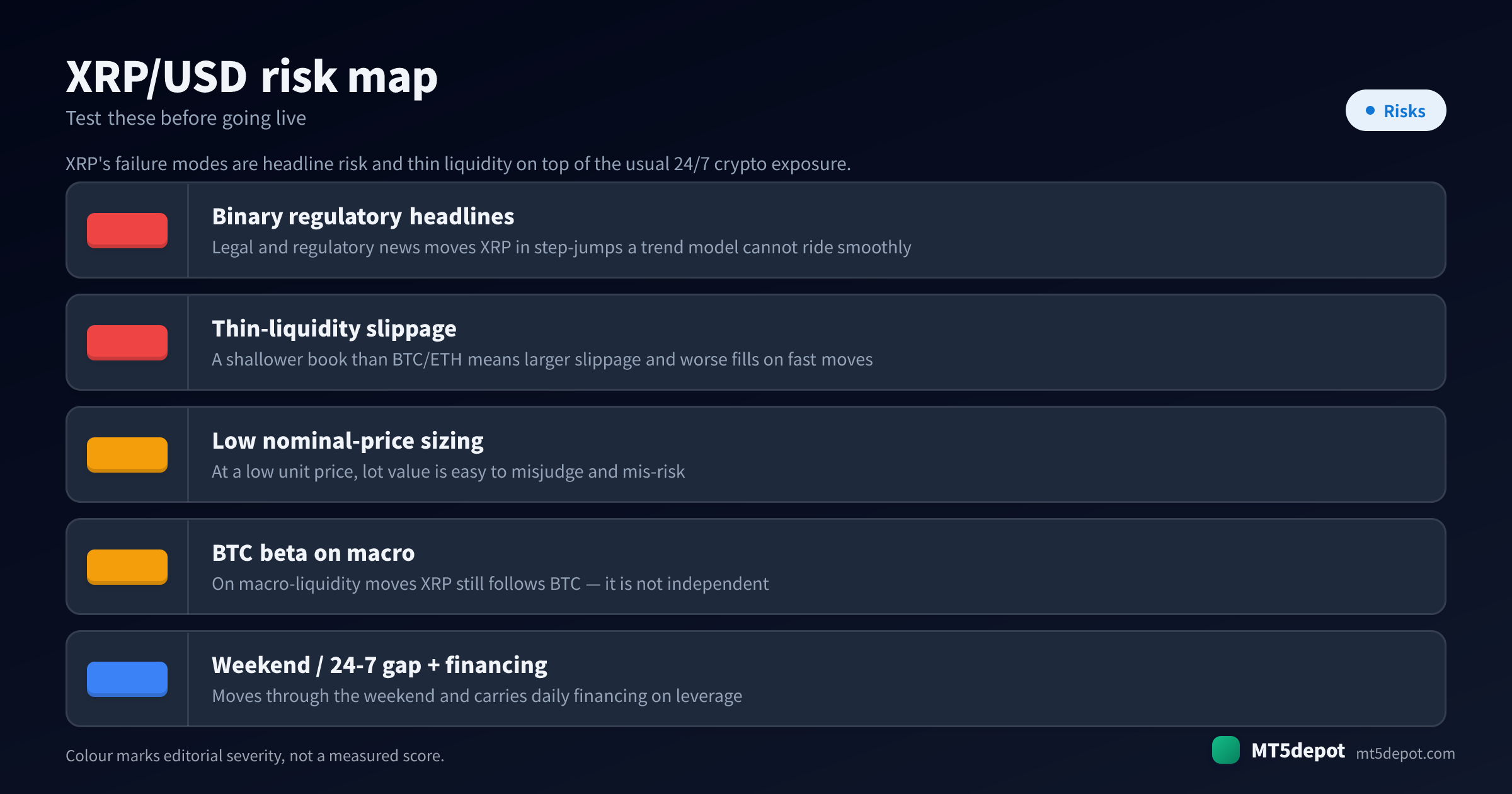Viewport: 1512px width, 794px height.
Task: Select the Low nominal-price sizing heading
Action: tap(348, 441)
